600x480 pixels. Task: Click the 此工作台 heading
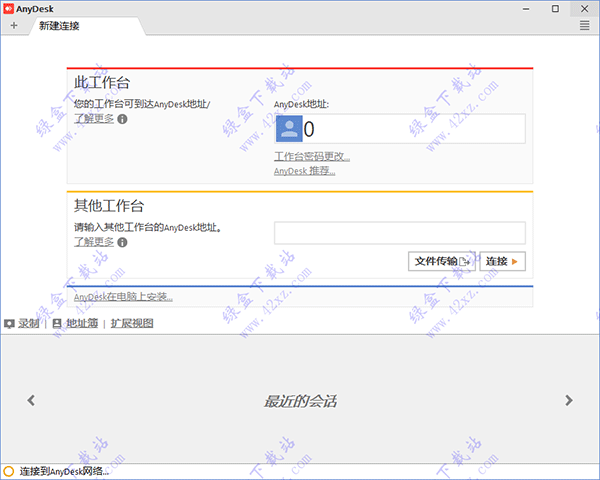pyautogui.click(x=102, y=83)
